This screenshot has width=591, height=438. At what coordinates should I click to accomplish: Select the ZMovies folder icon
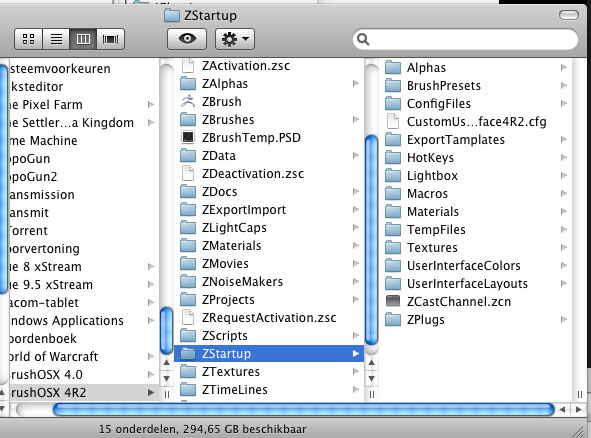pyautogui.click(x=188, y=263)
